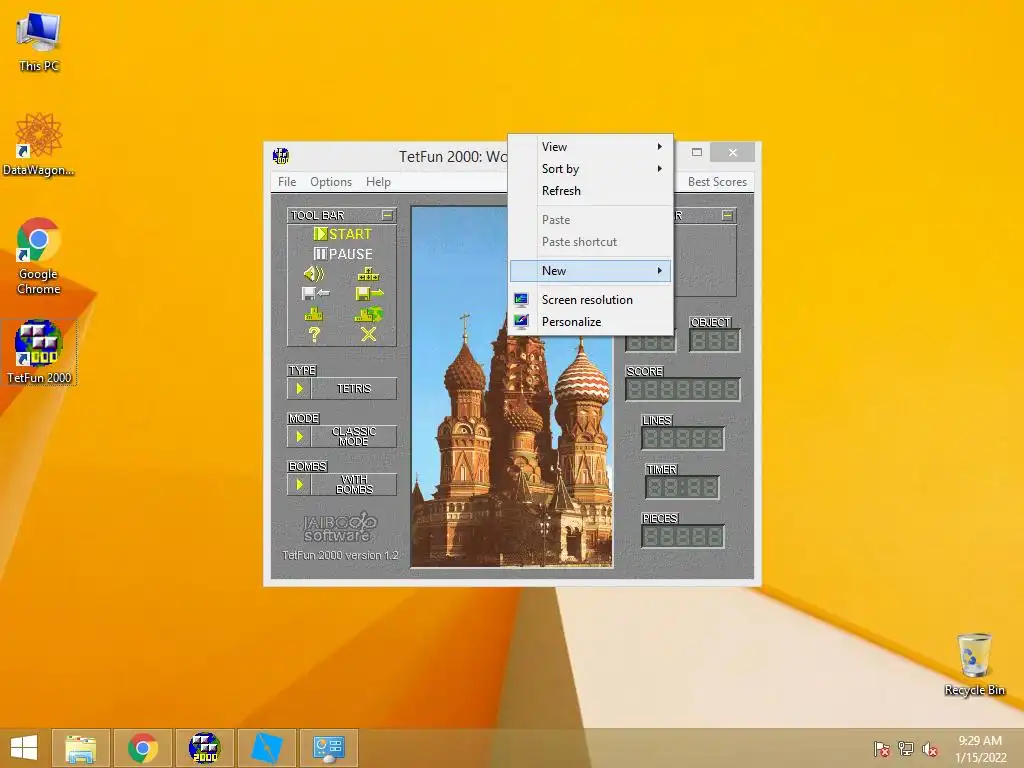
Task: Open Screen resolution from context menu
Action: click(x=590, y=300)
